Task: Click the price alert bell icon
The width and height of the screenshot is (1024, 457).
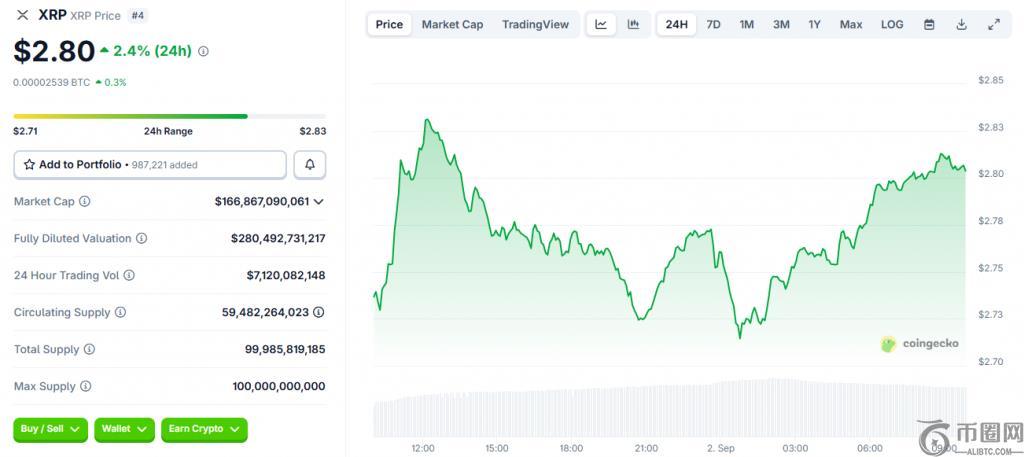Action: pyautogui.click(x=310, y=164)
